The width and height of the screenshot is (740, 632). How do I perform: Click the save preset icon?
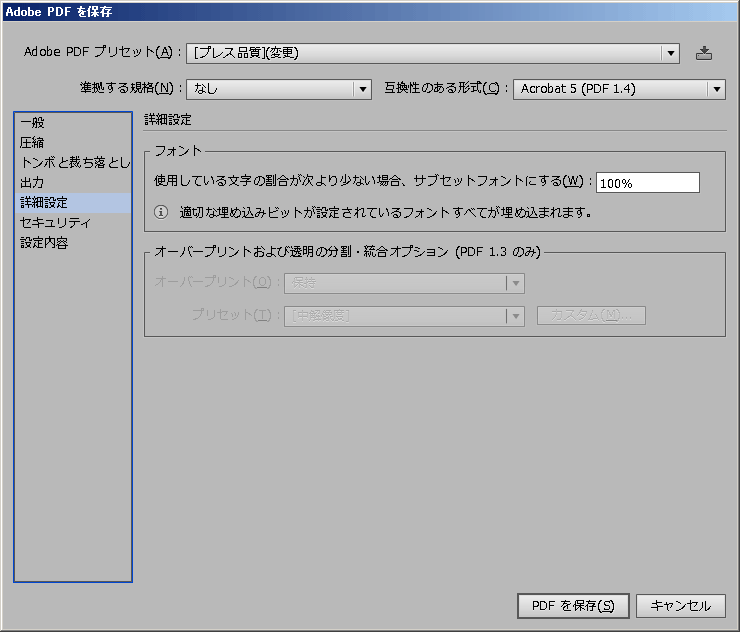704,53
